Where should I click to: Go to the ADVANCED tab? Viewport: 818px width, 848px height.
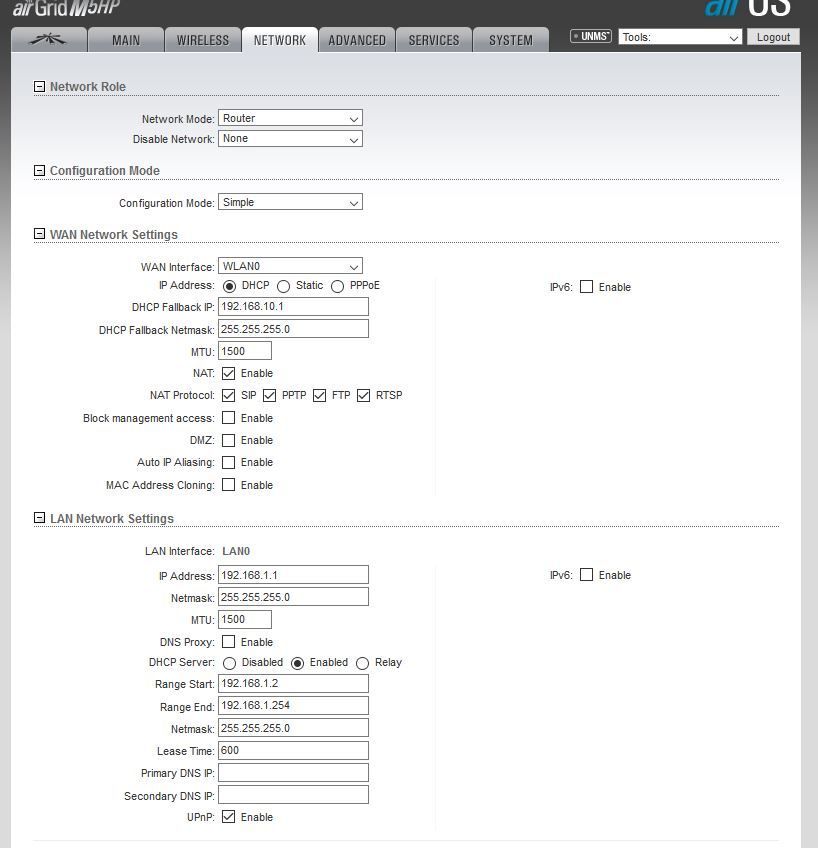point(357,40)
